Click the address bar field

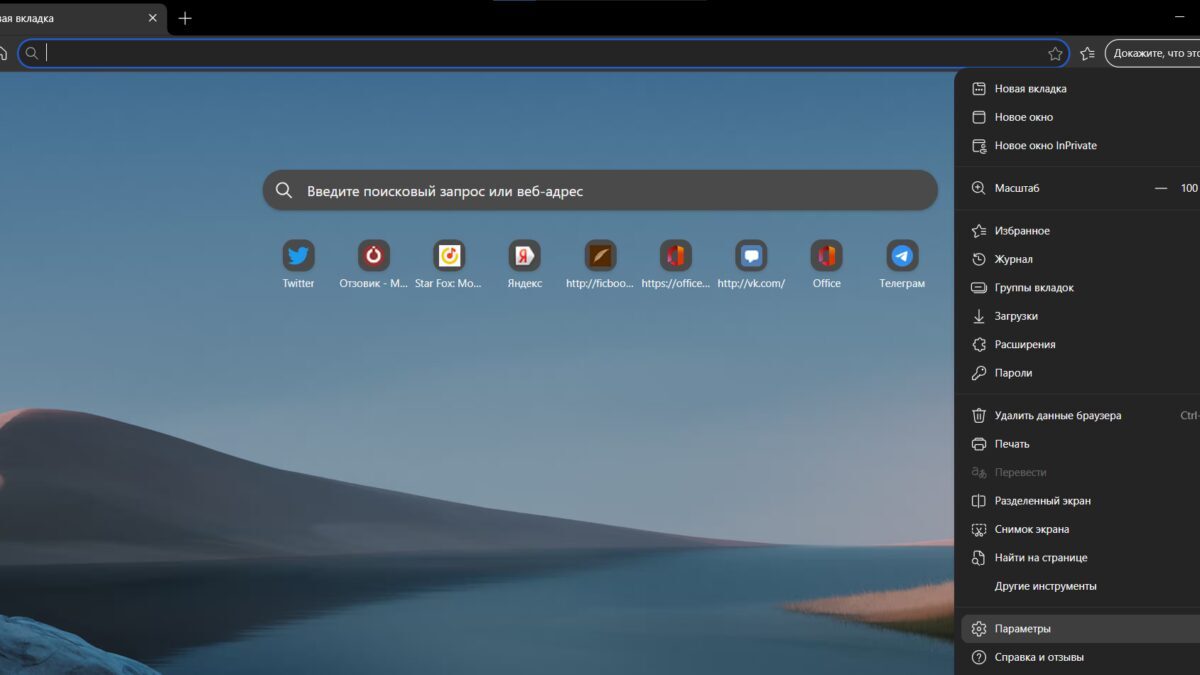(x=543, y=53)
